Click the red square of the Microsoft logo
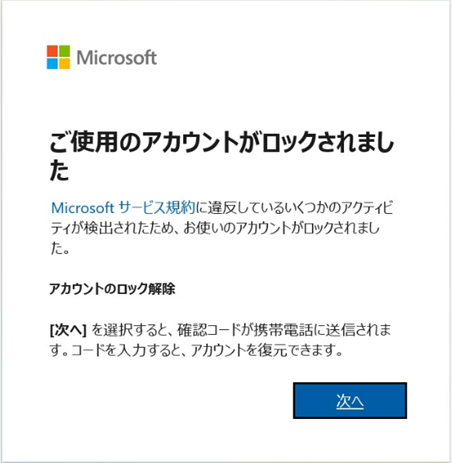Image resolution: width=452 pixels, height=463 pixels. [52, 51]
